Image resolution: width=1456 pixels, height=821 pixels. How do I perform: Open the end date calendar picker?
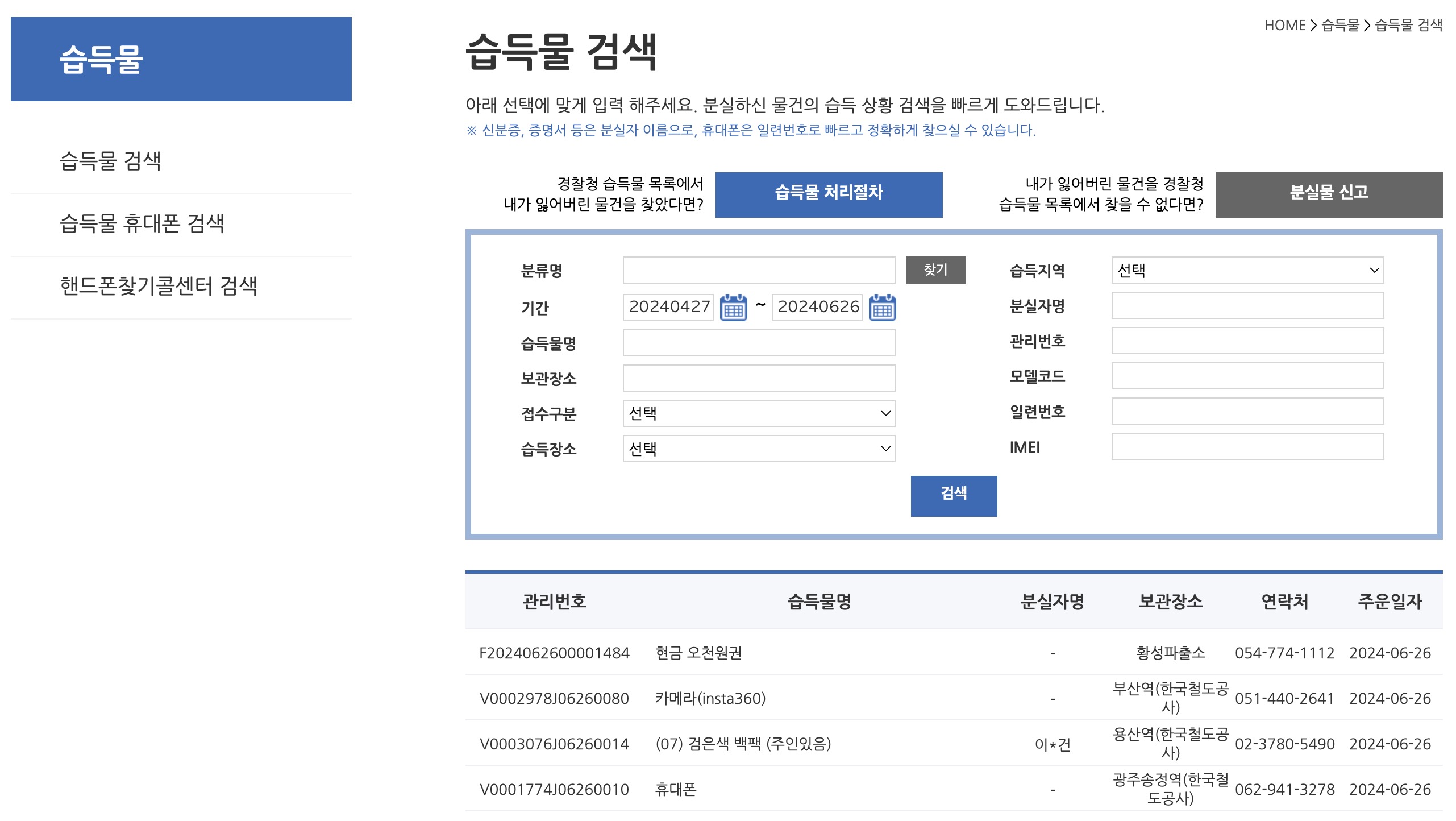coord(882,308)
